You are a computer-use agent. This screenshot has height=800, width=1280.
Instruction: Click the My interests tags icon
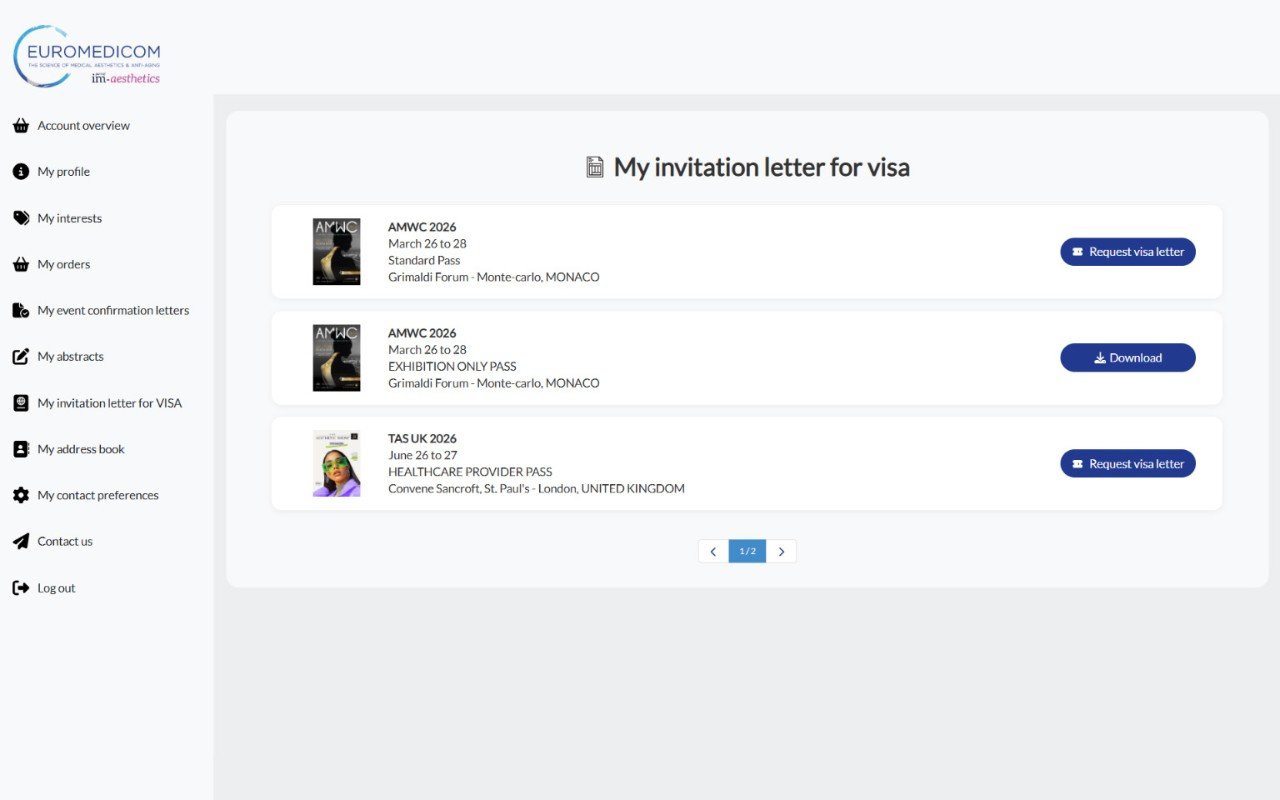[x=20, y=218]
